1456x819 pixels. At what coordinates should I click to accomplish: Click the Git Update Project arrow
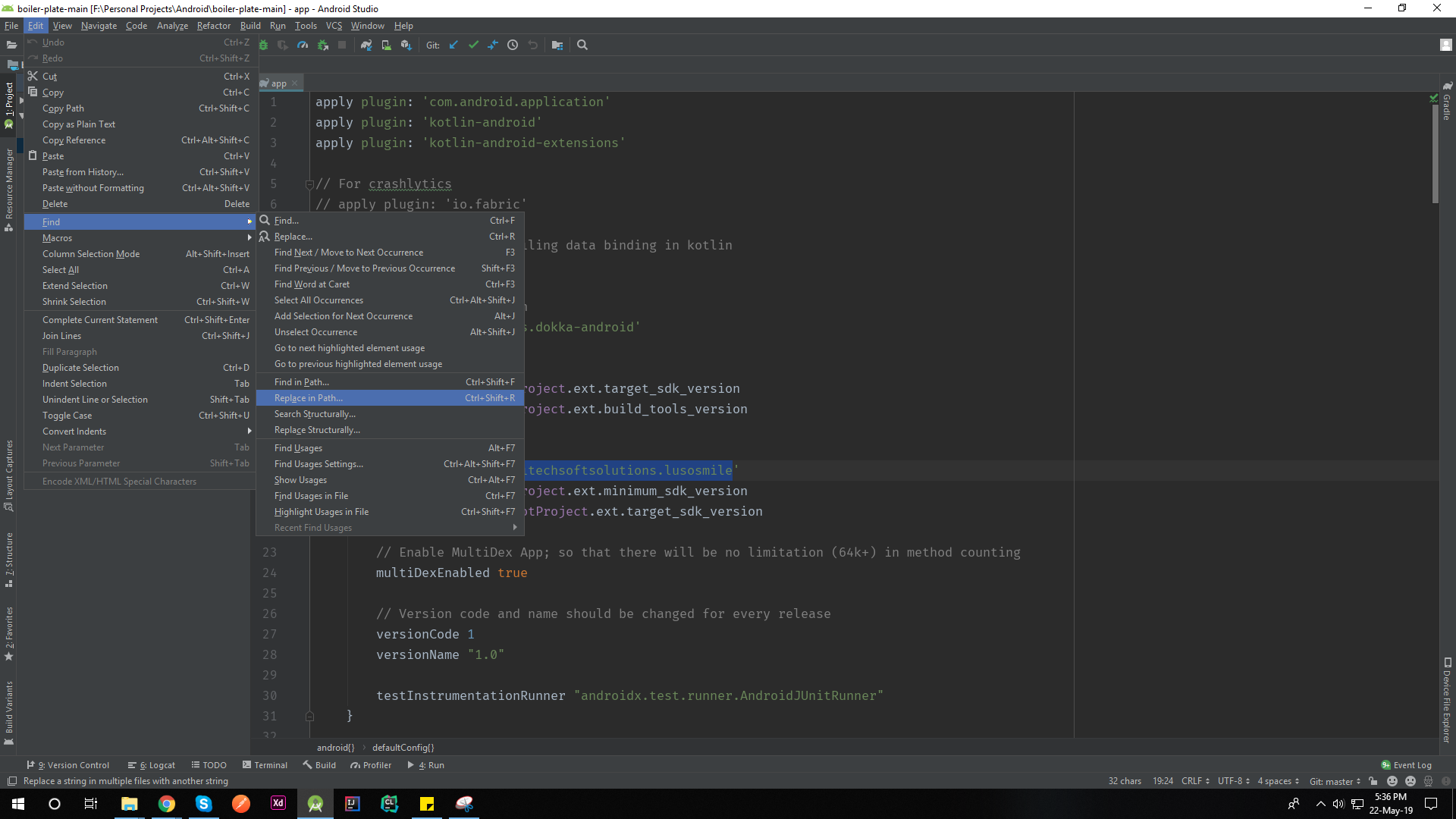point(453,45)
